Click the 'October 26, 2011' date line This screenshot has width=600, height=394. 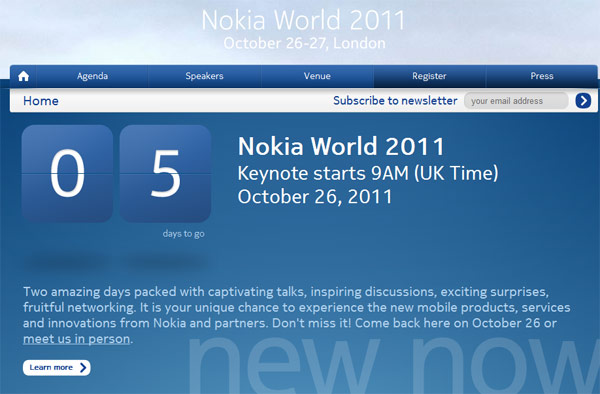[x=315, y=197]
